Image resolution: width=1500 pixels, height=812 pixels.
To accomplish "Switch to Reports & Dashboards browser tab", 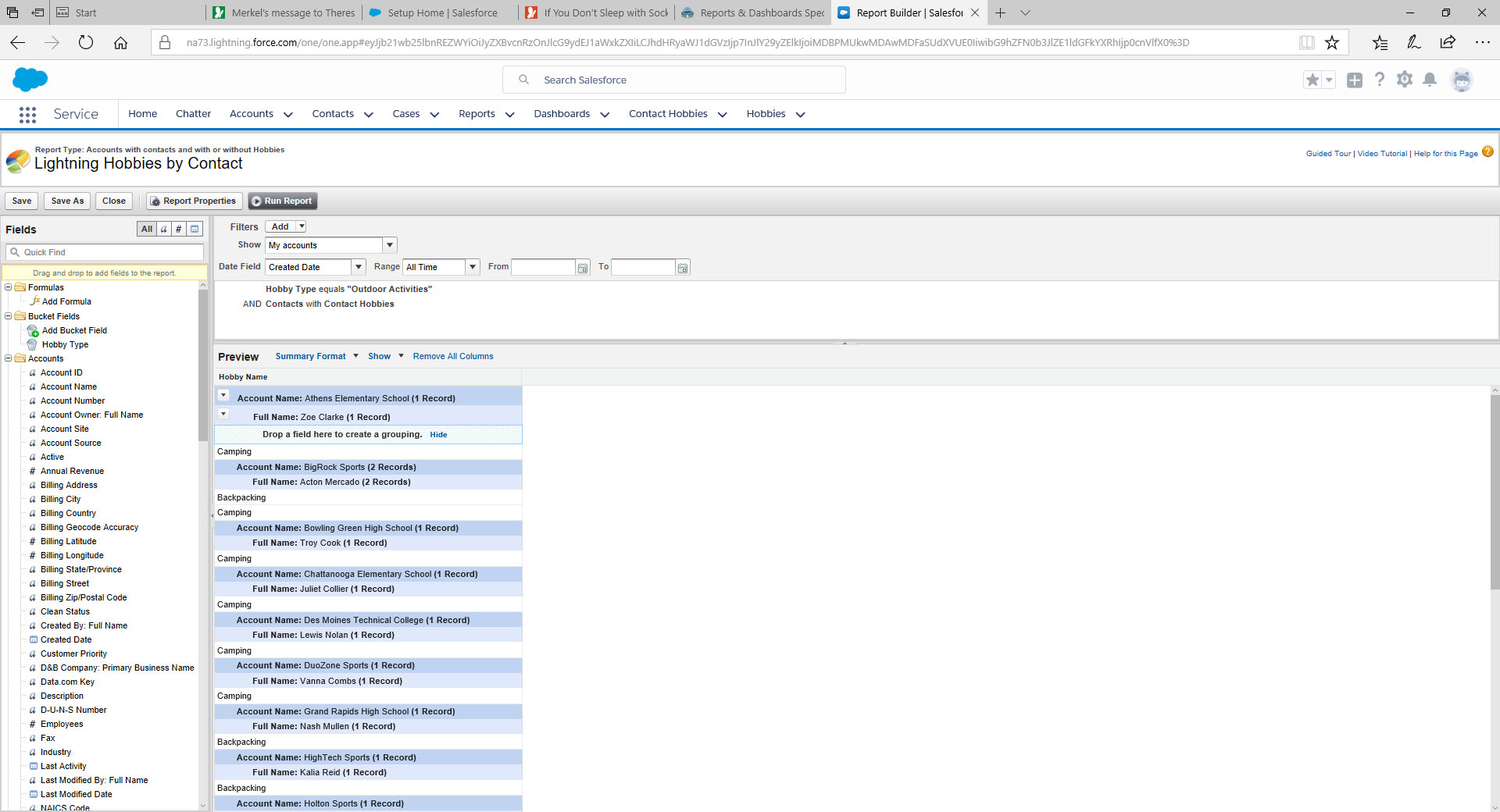I will click(753, 12).
